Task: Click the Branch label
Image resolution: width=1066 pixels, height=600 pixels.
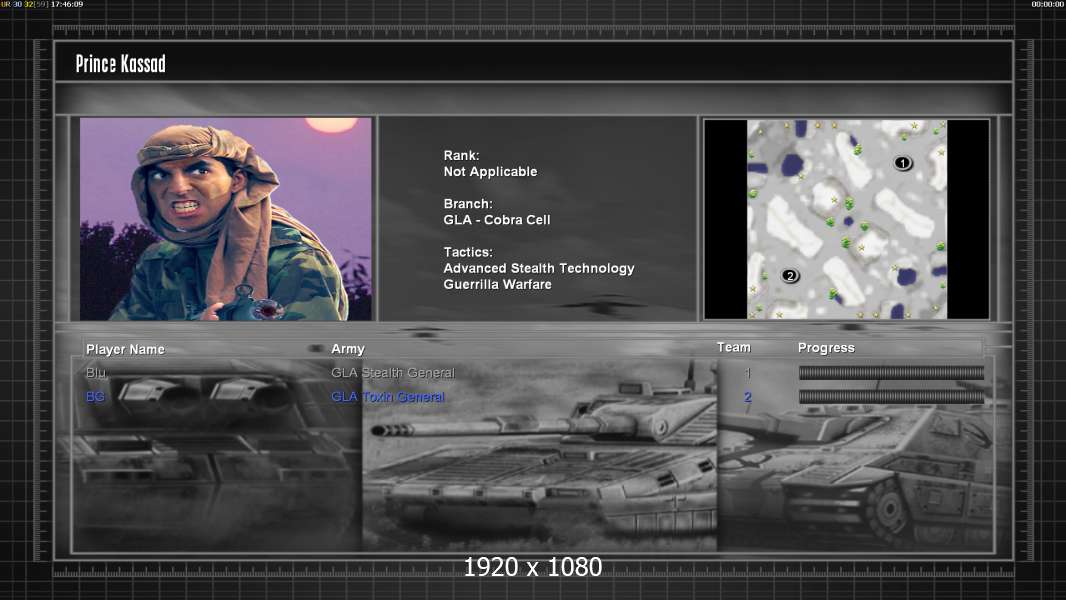Action: pyautogui.click(x=468, y=204)
